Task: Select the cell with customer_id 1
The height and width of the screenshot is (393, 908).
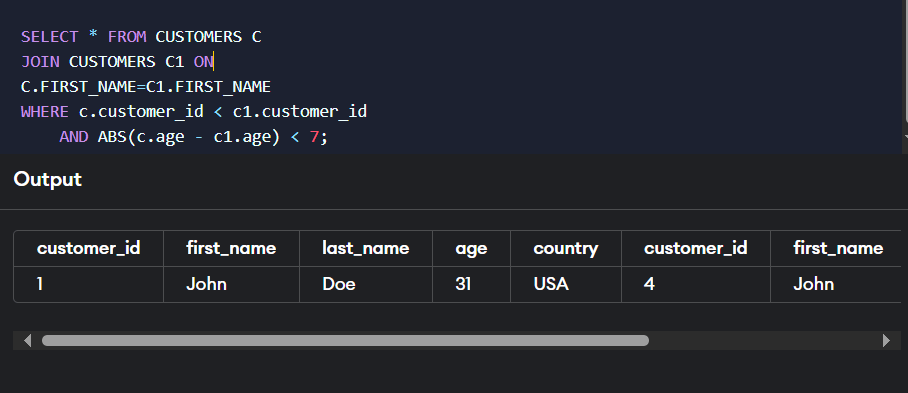Action: (x=89, y=284)
